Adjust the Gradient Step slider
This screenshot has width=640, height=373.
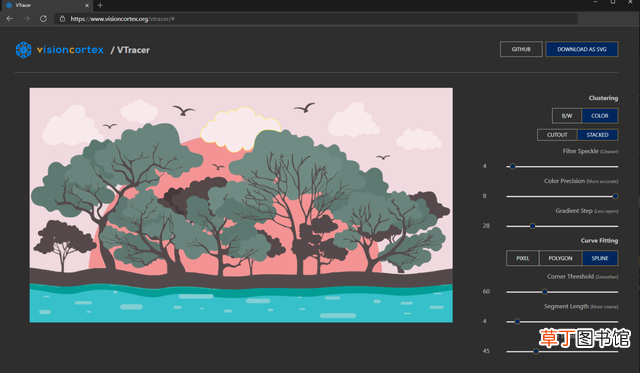[x=562, y=226]
